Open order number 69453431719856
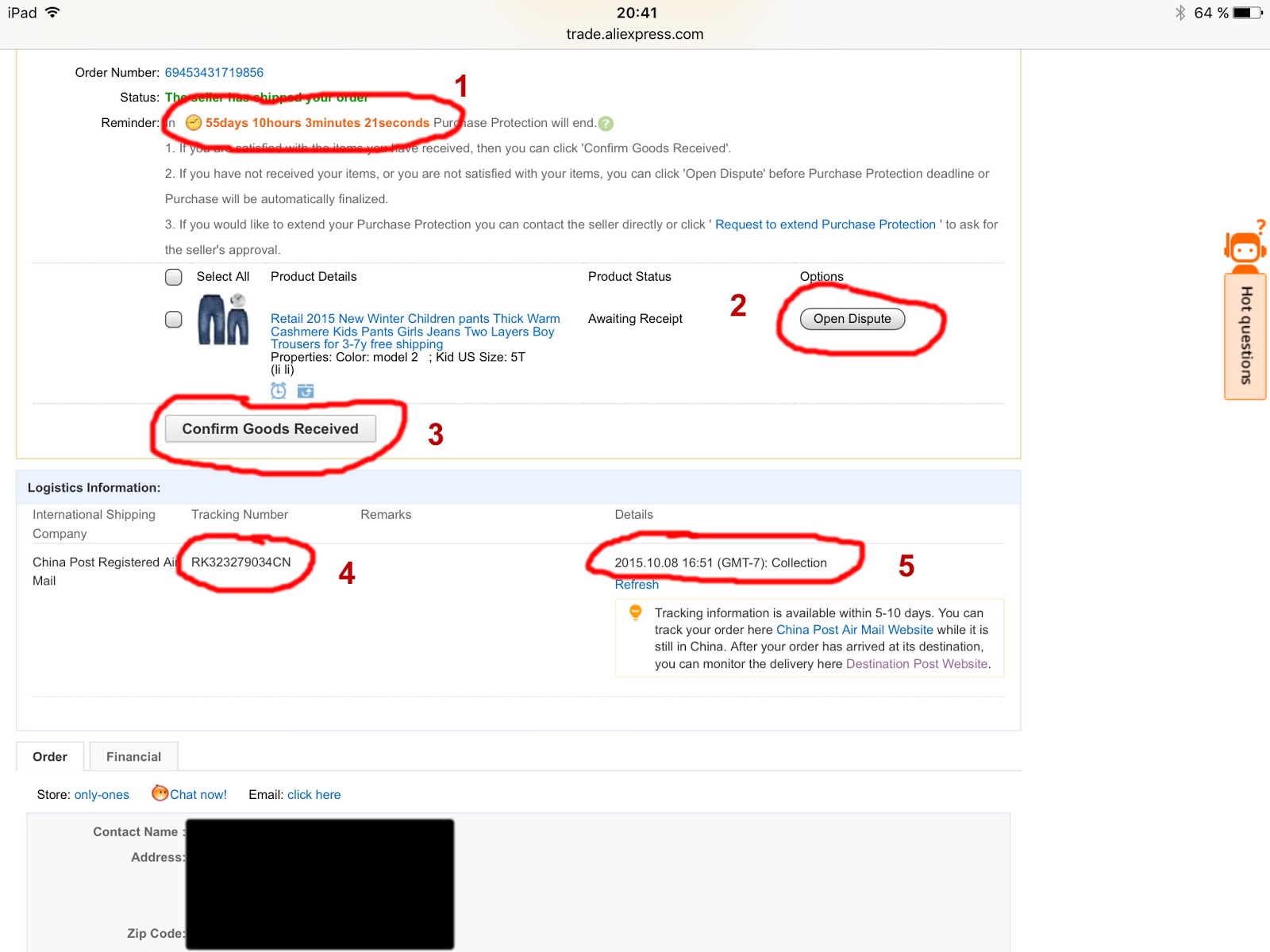This screenshot has width=1270, height=952. [214, 72]
